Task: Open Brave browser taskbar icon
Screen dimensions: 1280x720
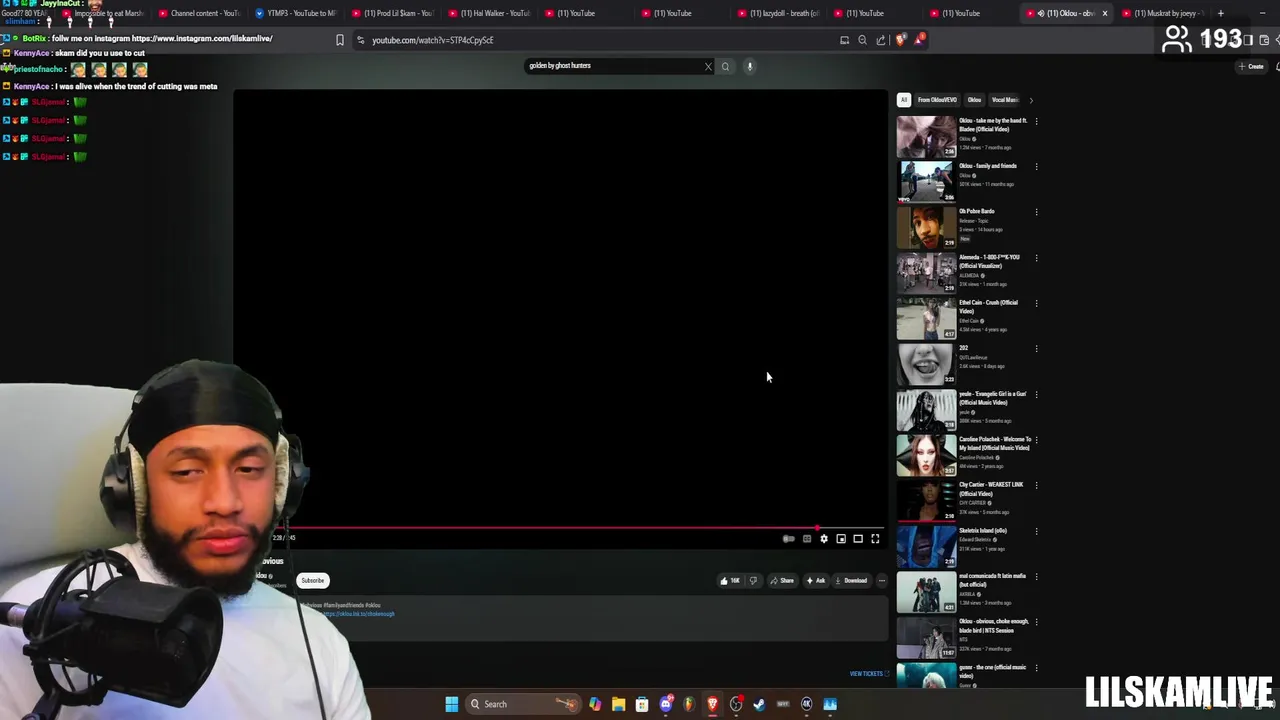Action: [712, 704]
